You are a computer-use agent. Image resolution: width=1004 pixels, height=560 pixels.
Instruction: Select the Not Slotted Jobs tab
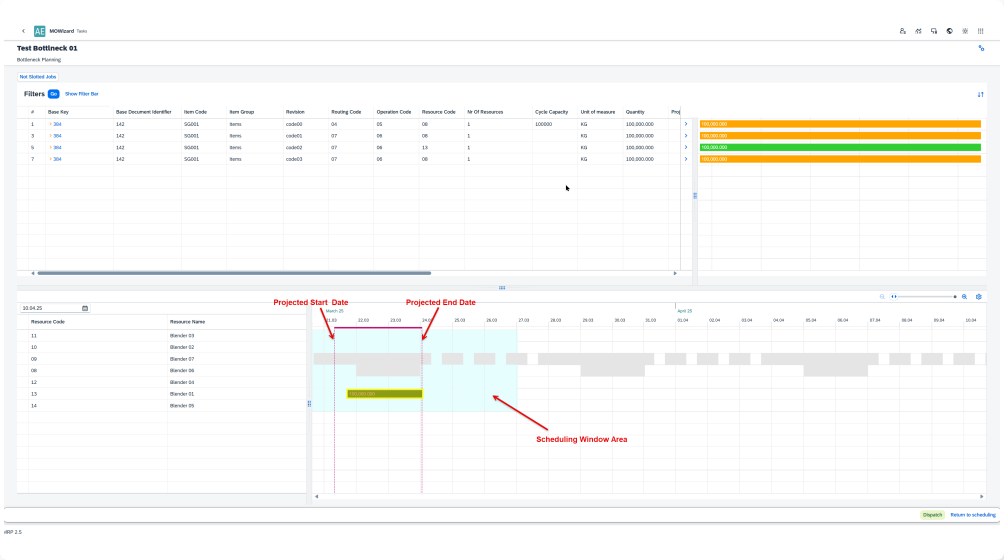point(38,76)
